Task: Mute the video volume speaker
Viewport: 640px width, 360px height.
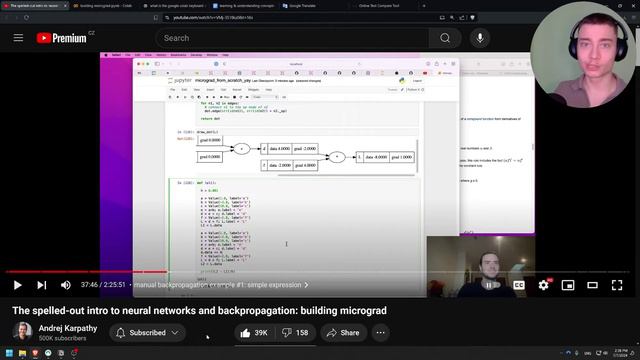Action: click(66, 285)
